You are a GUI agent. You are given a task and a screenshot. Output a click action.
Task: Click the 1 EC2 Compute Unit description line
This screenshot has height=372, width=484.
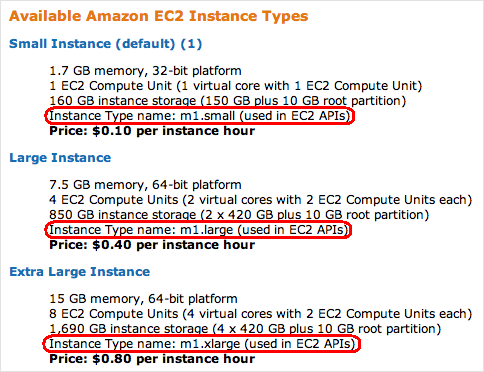tap(236, 86)
